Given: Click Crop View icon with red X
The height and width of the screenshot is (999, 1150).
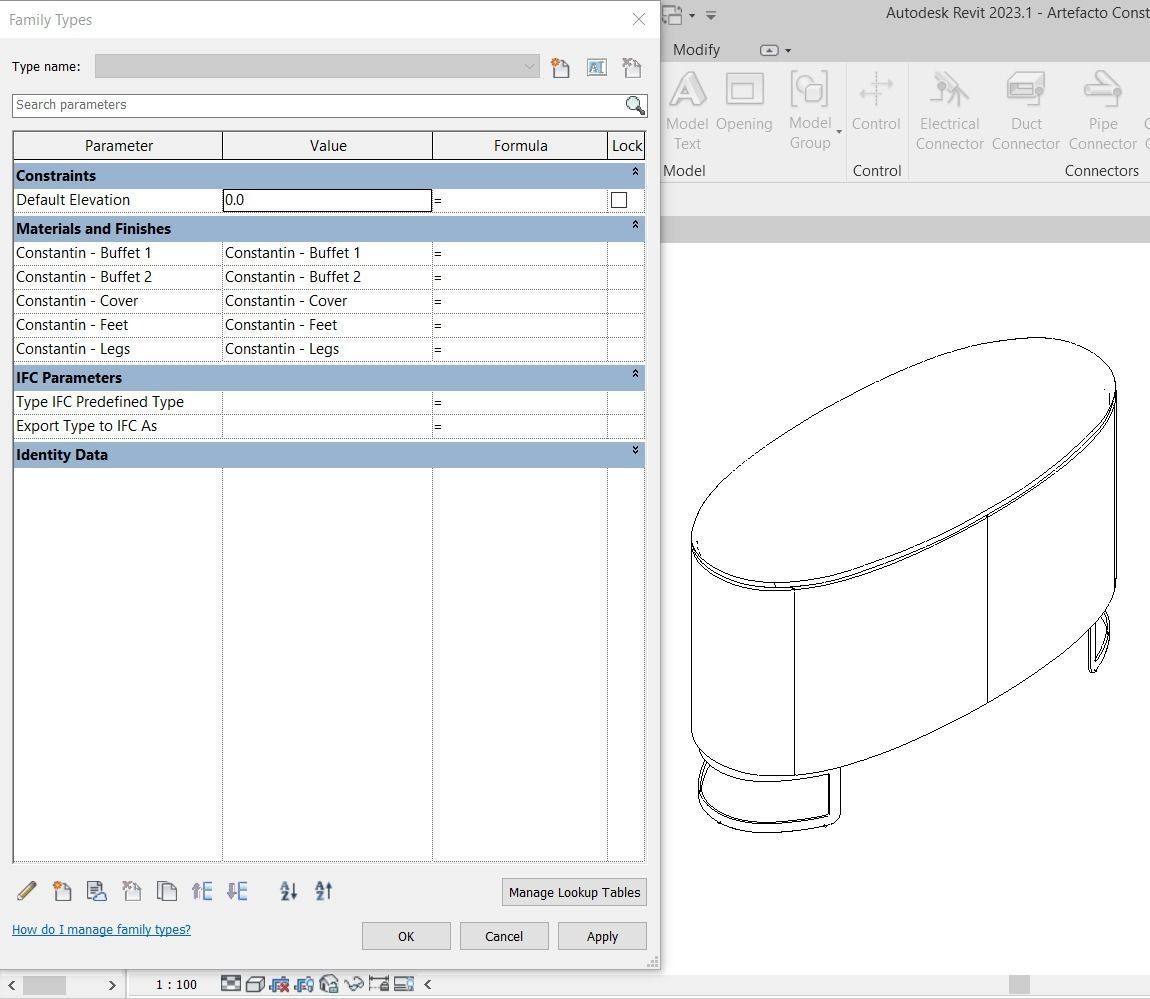Looking at the screenshot, I should click(279, 984).
